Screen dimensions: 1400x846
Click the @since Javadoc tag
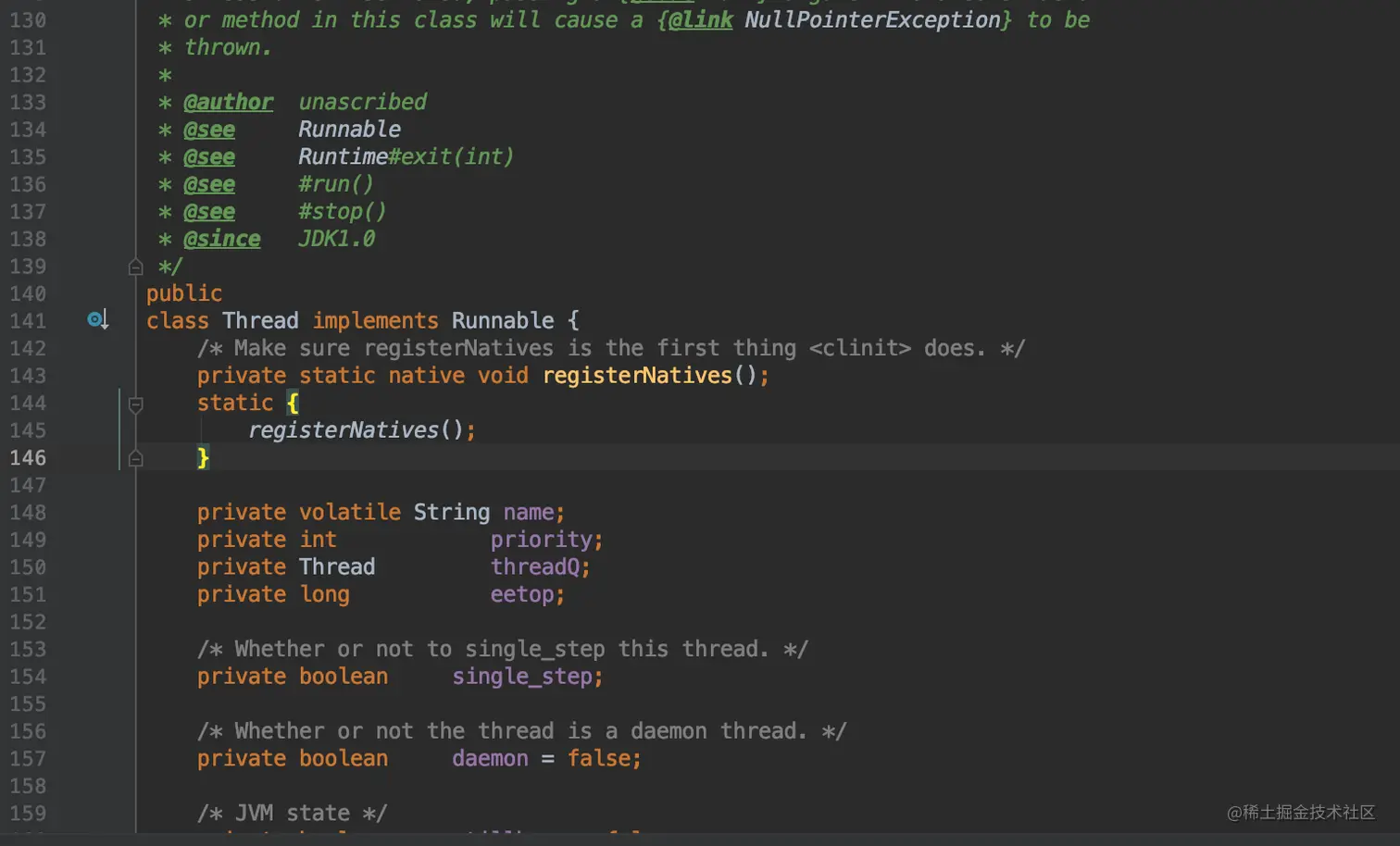(222, 239)
